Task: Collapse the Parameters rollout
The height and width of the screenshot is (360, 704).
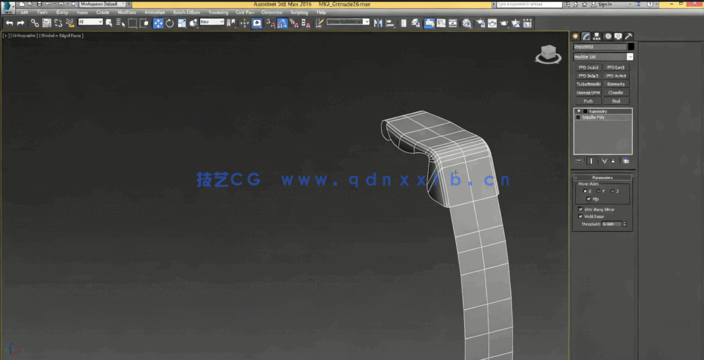Action: (602, 178)
